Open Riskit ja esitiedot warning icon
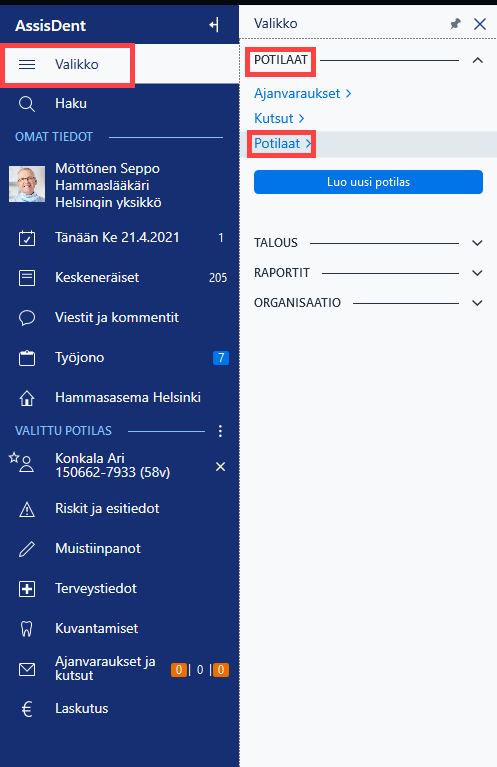Screen dimensions: 497x767 coord(27,509)
